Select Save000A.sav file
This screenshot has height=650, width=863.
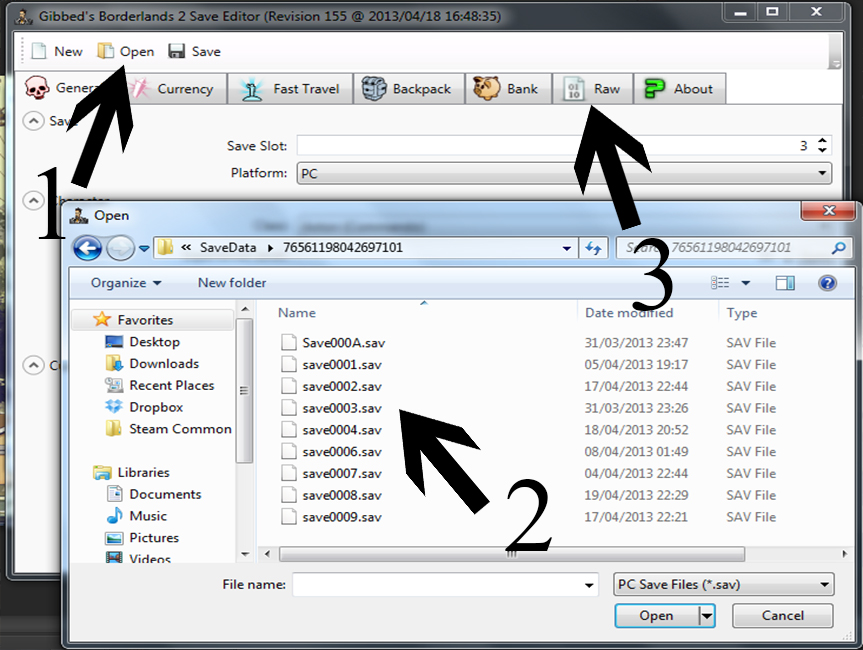(x=343, y=343)
